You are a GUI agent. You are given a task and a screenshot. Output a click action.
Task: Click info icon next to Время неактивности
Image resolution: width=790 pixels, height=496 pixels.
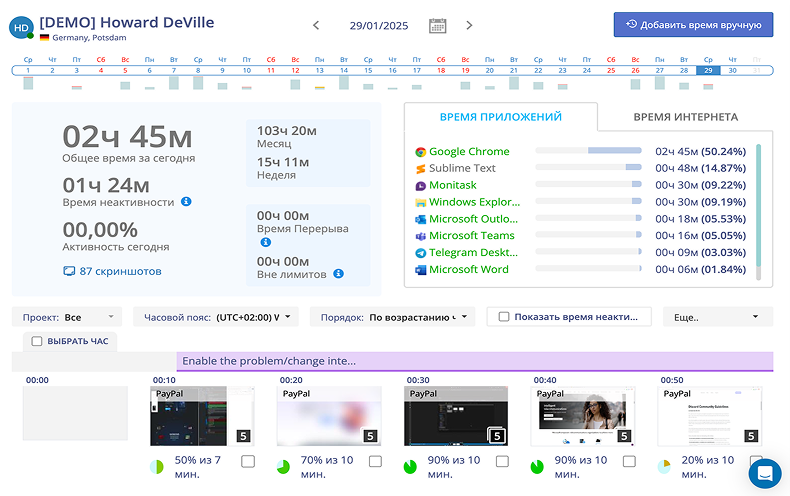tap(186, 202)
